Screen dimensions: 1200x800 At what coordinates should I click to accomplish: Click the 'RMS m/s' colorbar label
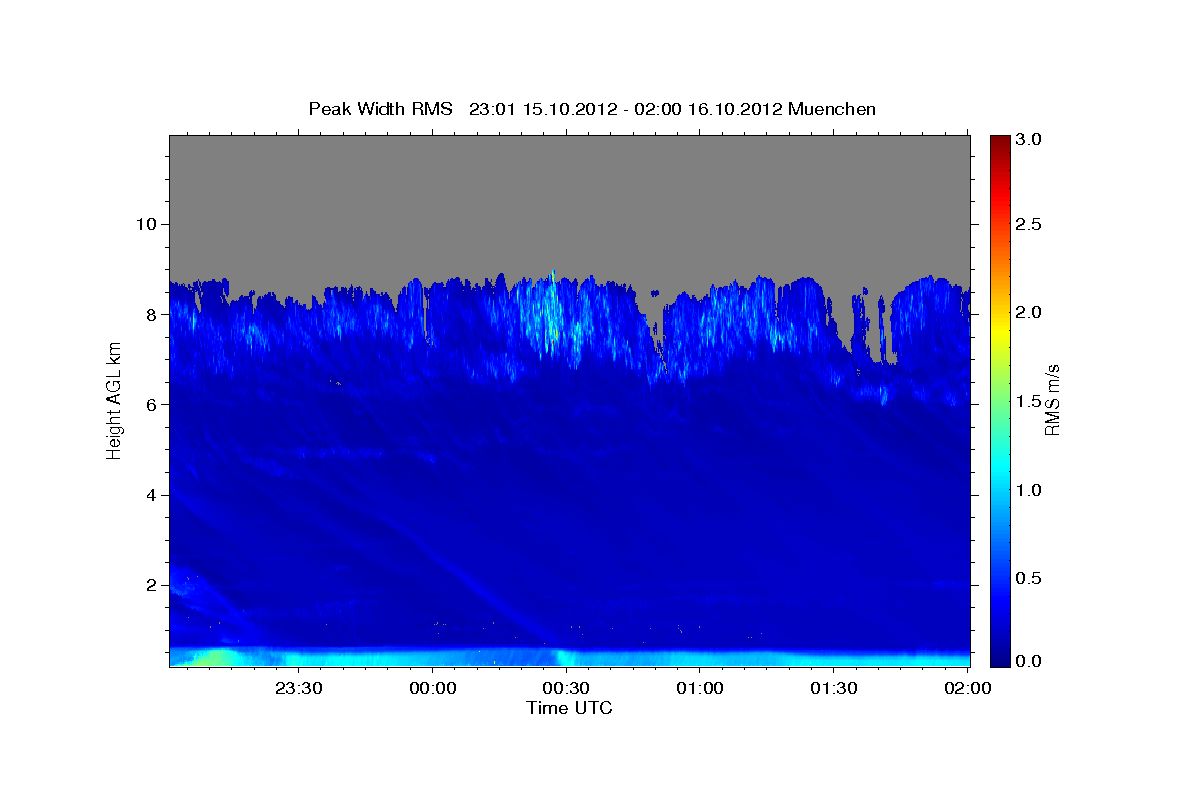click(x=1052, y=401)
